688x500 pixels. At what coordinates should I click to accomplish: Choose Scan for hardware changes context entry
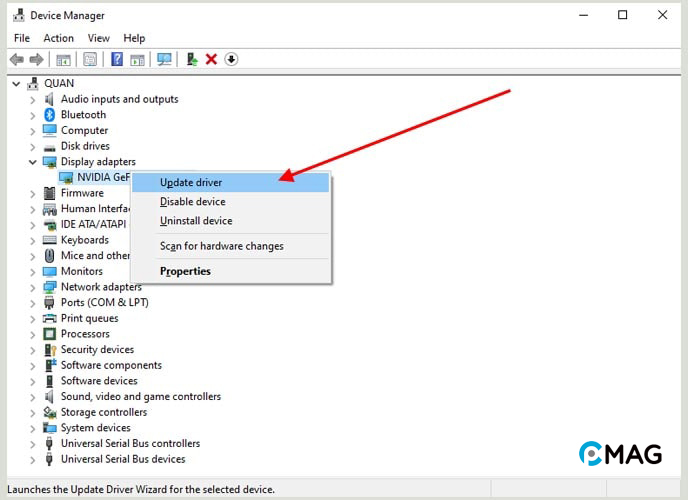(230, 246)
